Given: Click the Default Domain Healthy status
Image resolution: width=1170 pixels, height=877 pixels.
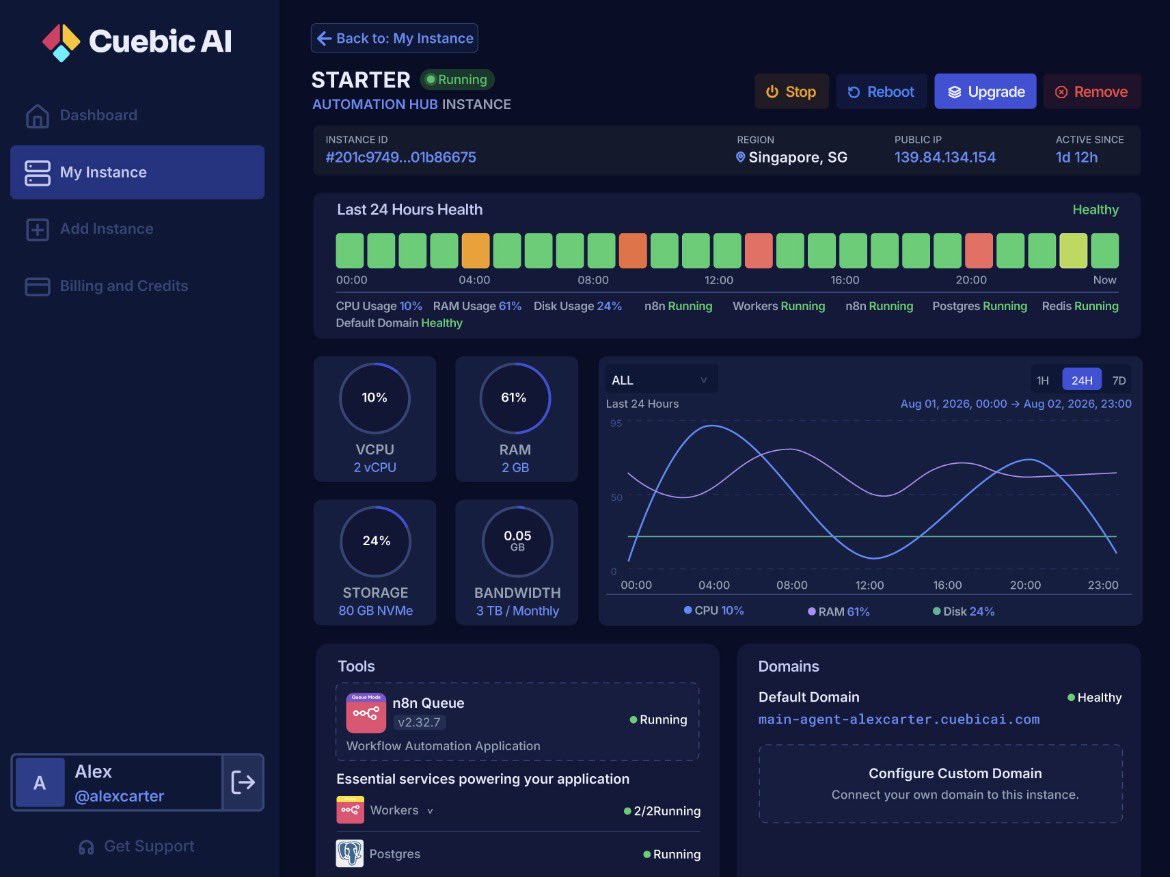Looking at the screenshot, I should (1095, 698).
